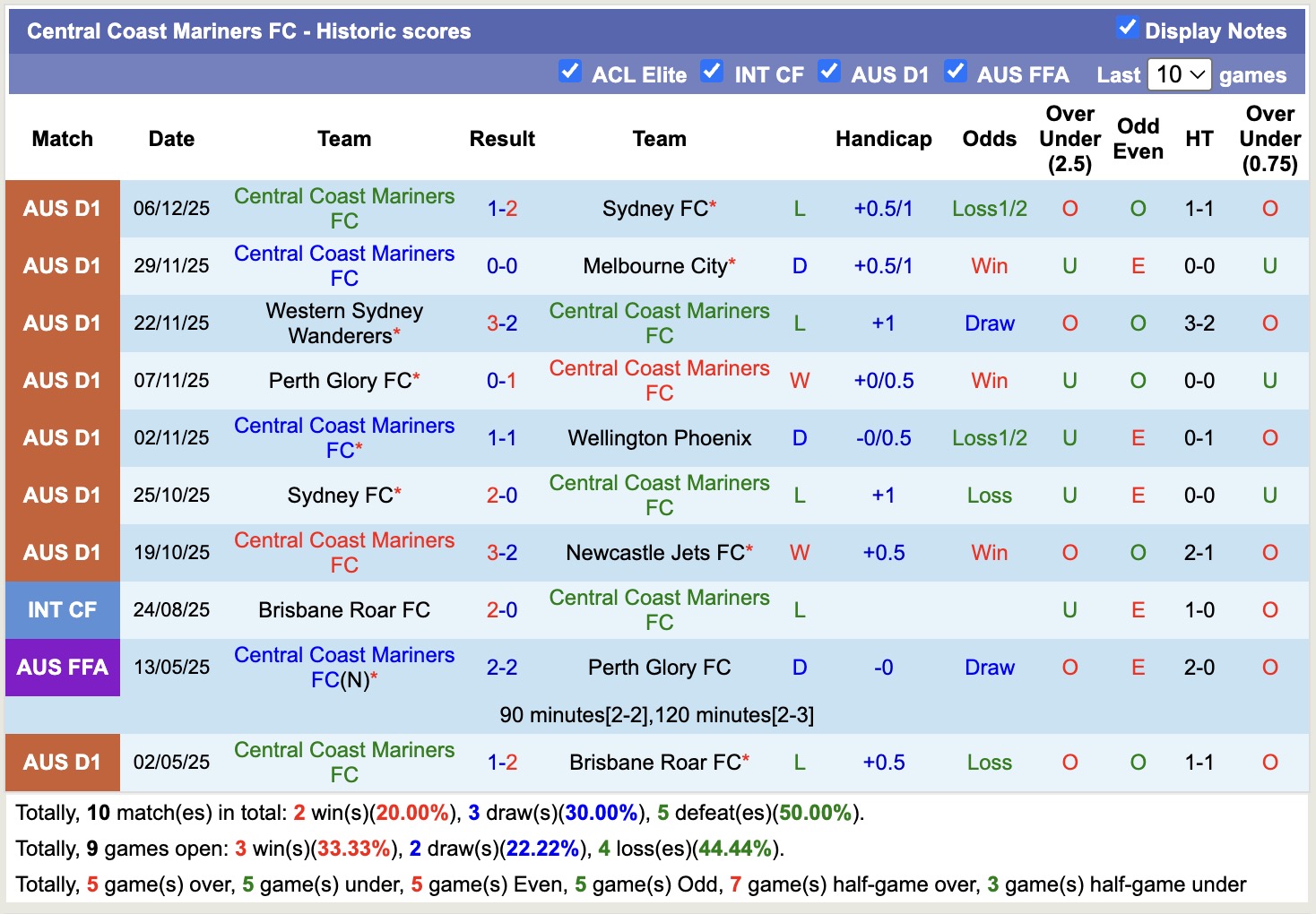
Task: Toggle the Display Notes checkbox
Action: point(1127,29)
